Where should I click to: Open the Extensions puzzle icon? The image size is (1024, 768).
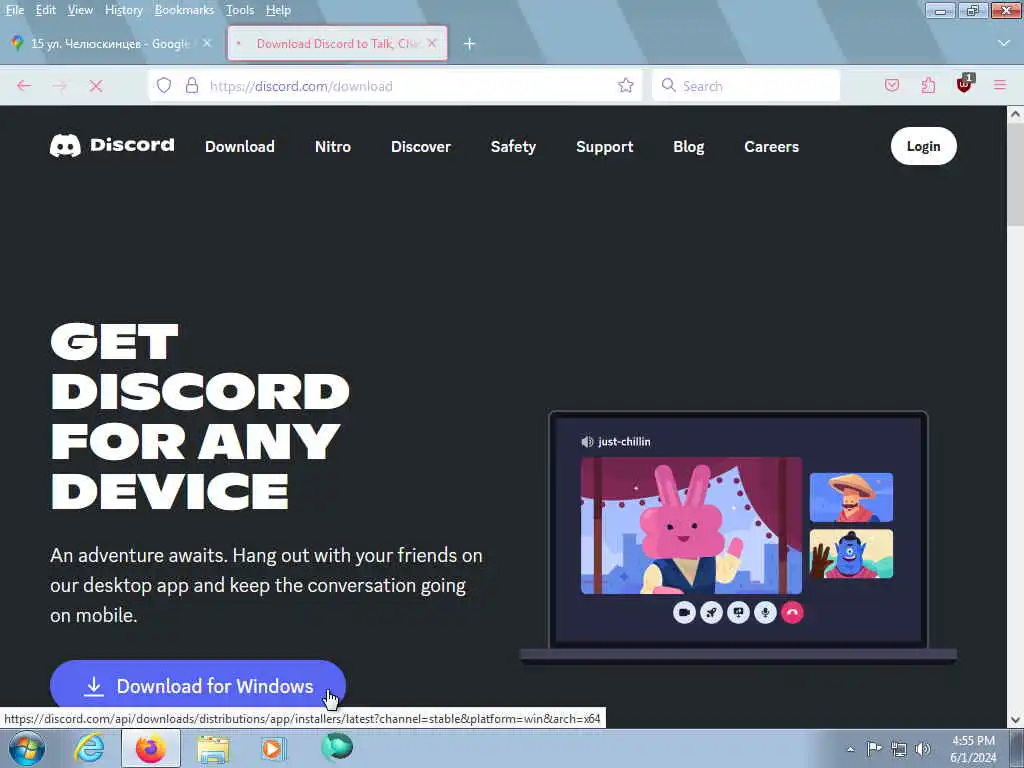(928, 86)
